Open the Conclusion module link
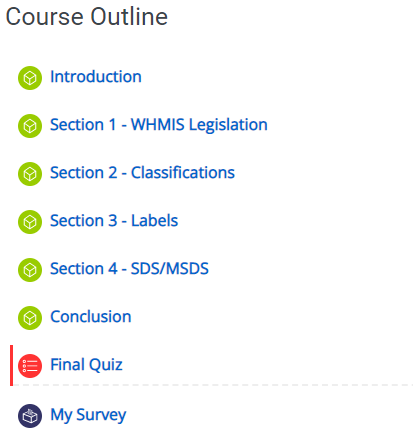 point(91,317)
